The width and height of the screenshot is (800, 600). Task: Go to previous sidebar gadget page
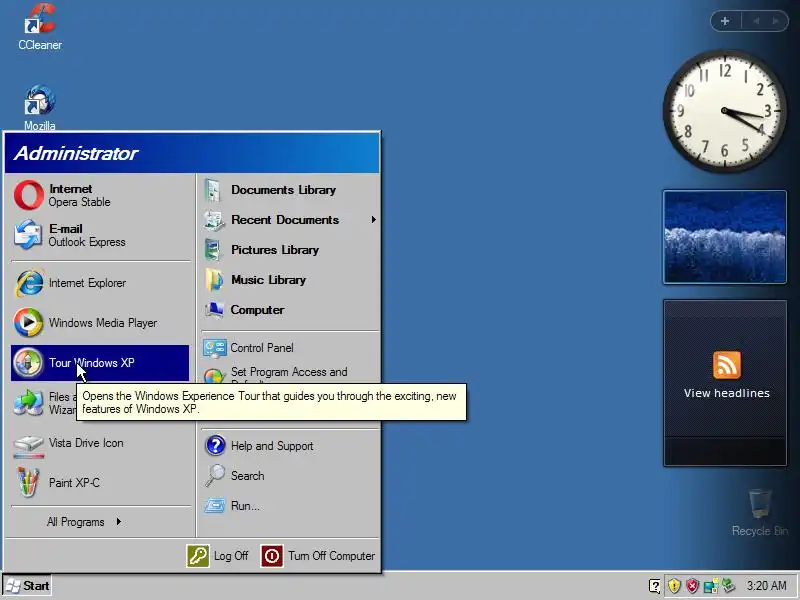(x=756, y=21)
